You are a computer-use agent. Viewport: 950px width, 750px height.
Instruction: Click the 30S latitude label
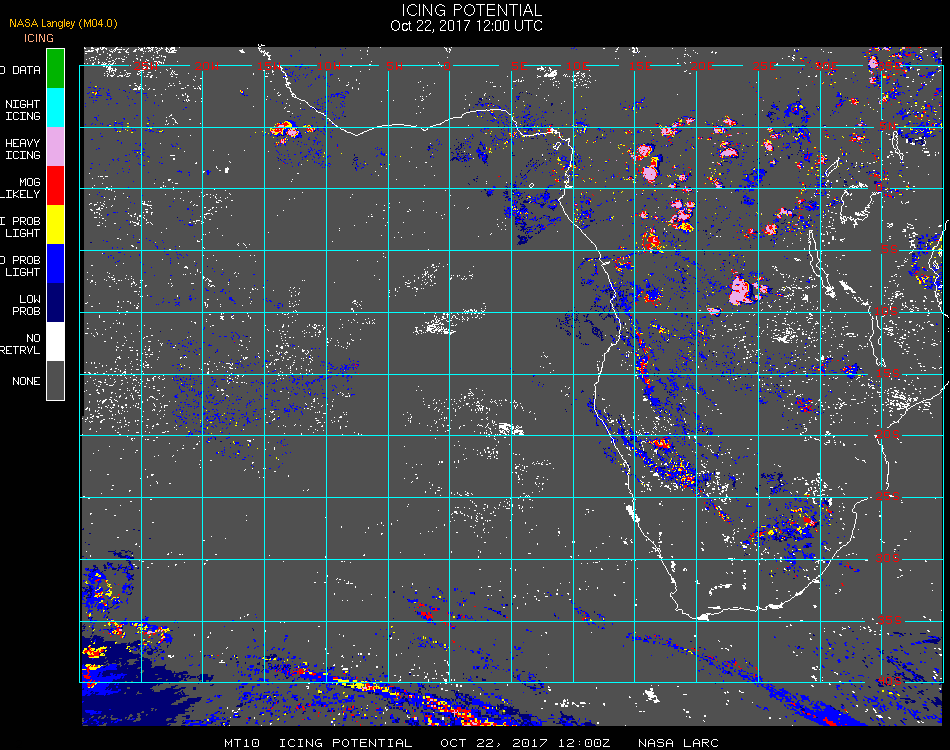point(888,558)
